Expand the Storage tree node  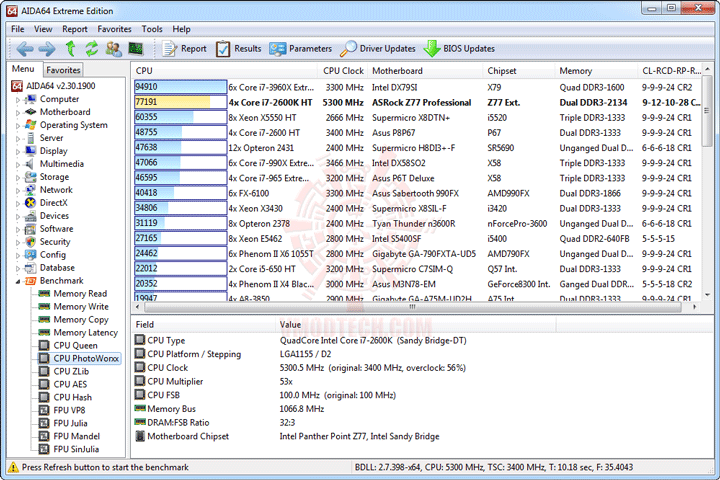coord(18,177)
